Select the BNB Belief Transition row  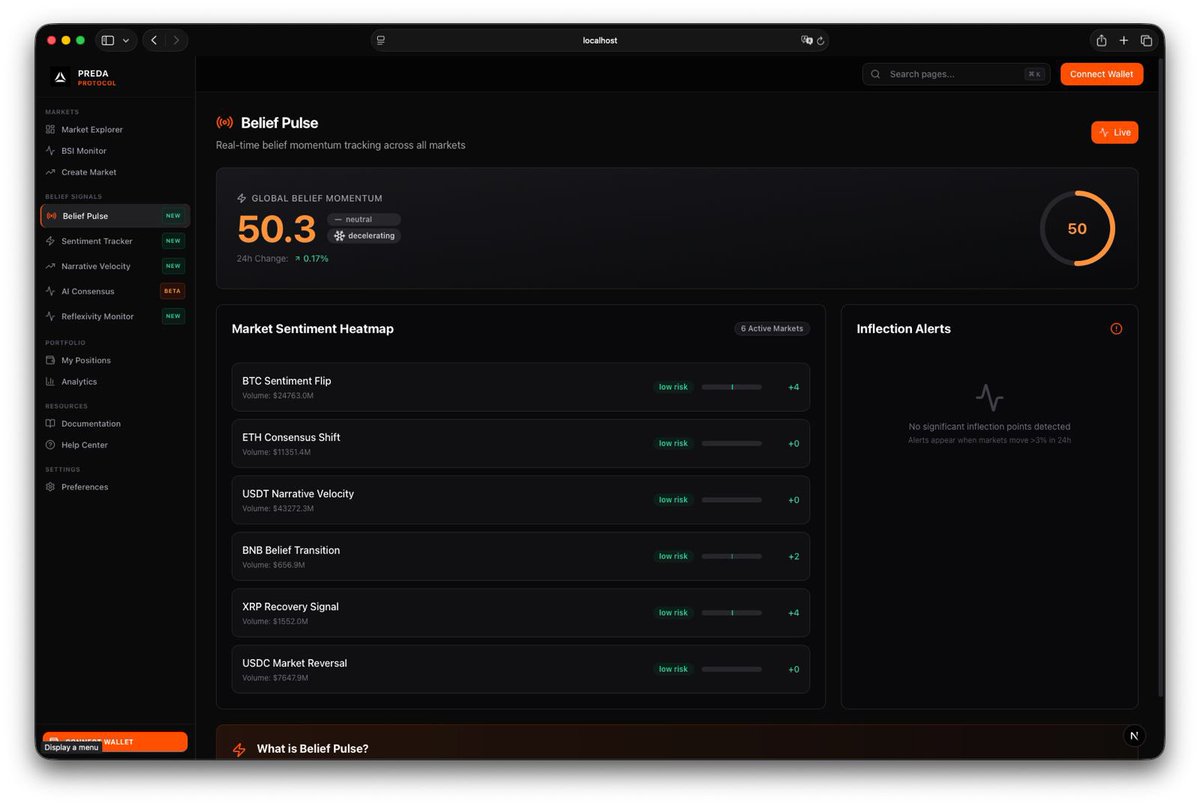(x=521, y=557)
